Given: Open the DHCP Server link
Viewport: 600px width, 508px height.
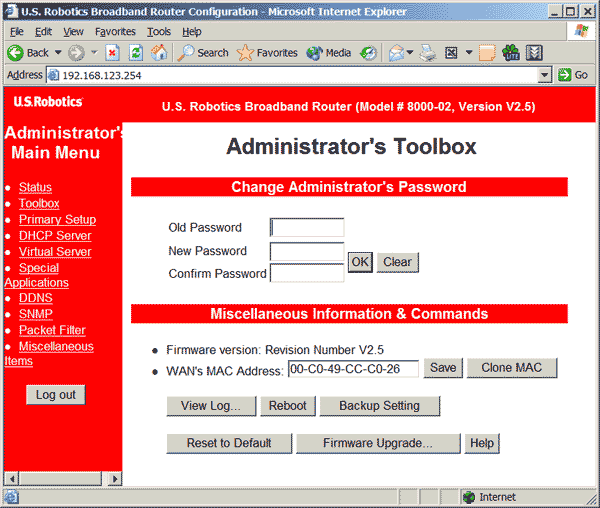Looking at the screenshot, I should [55, 236].
